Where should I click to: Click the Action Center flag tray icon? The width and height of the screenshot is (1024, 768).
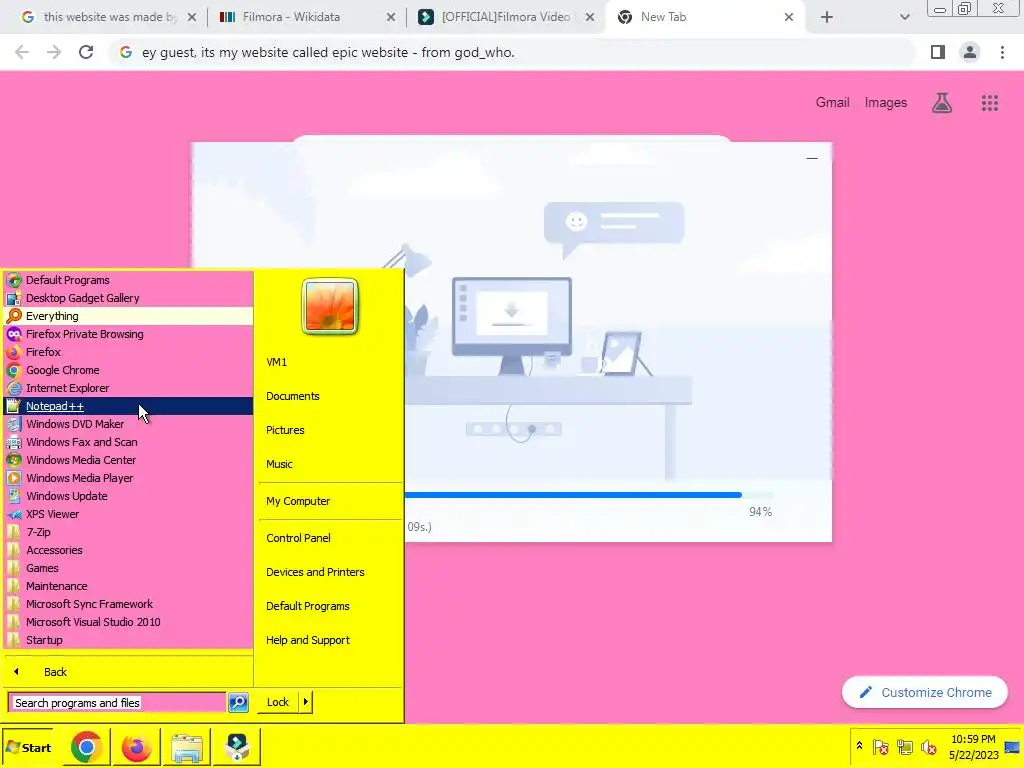[880, 746]
